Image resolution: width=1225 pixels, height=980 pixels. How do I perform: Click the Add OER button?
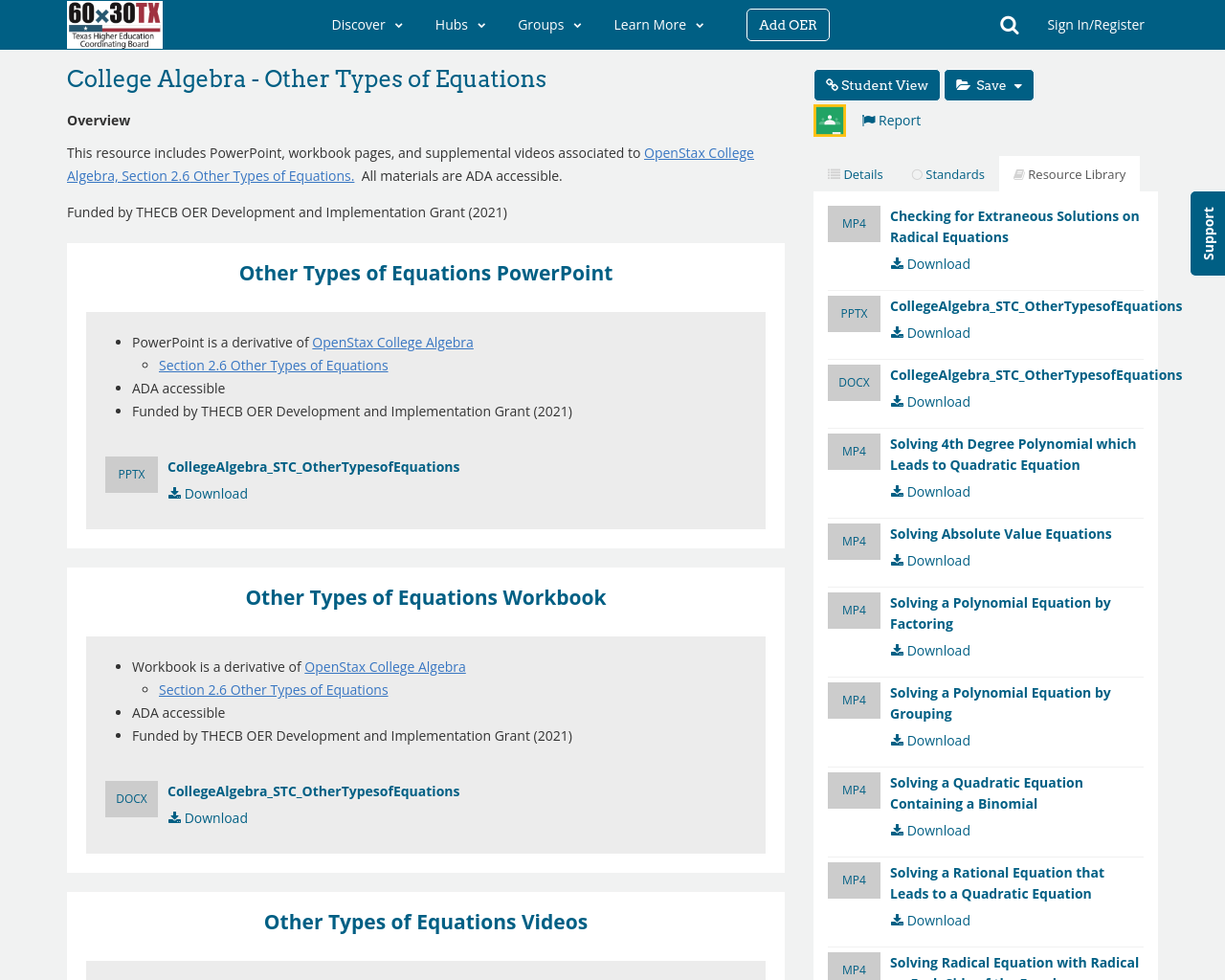click(x=787, y=23)
